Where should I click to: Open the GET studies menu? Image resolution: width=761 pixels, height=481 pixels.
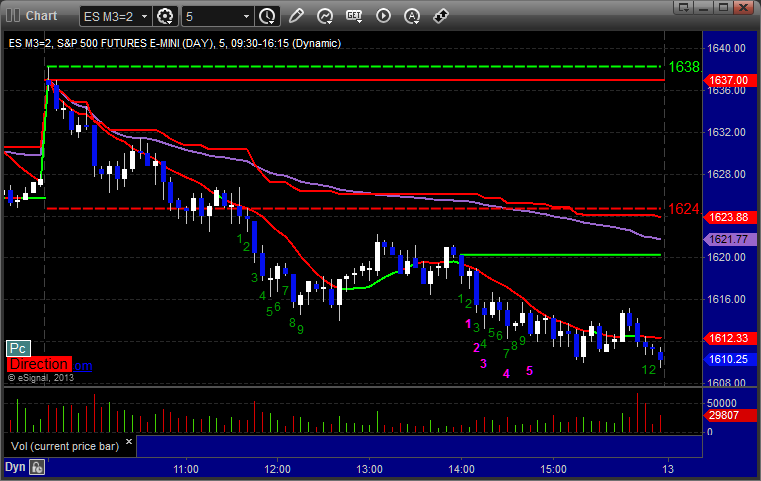(354, 16)
